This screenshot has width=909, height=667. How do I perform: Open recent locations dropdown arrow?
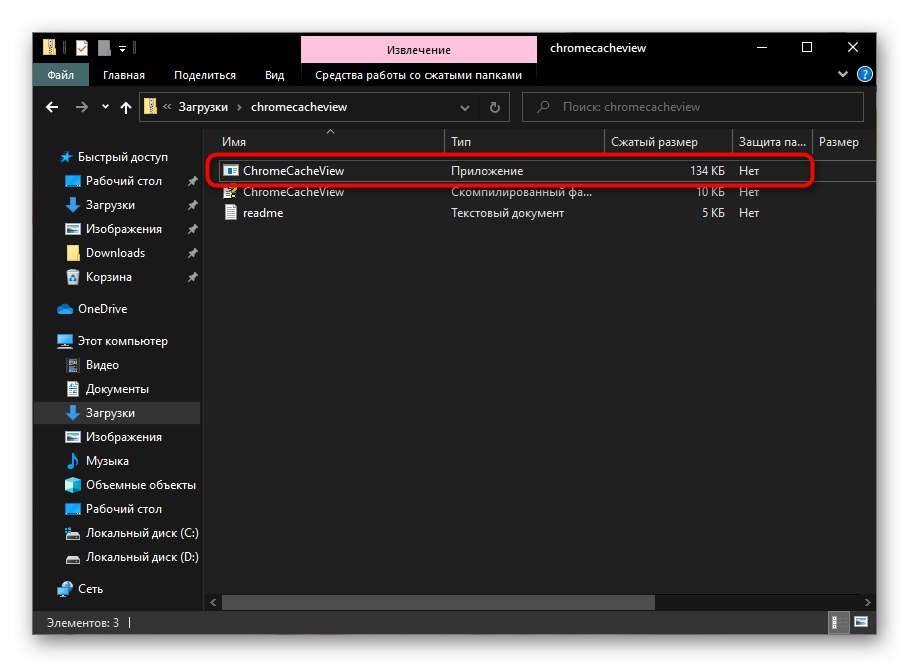pos(105,107)
